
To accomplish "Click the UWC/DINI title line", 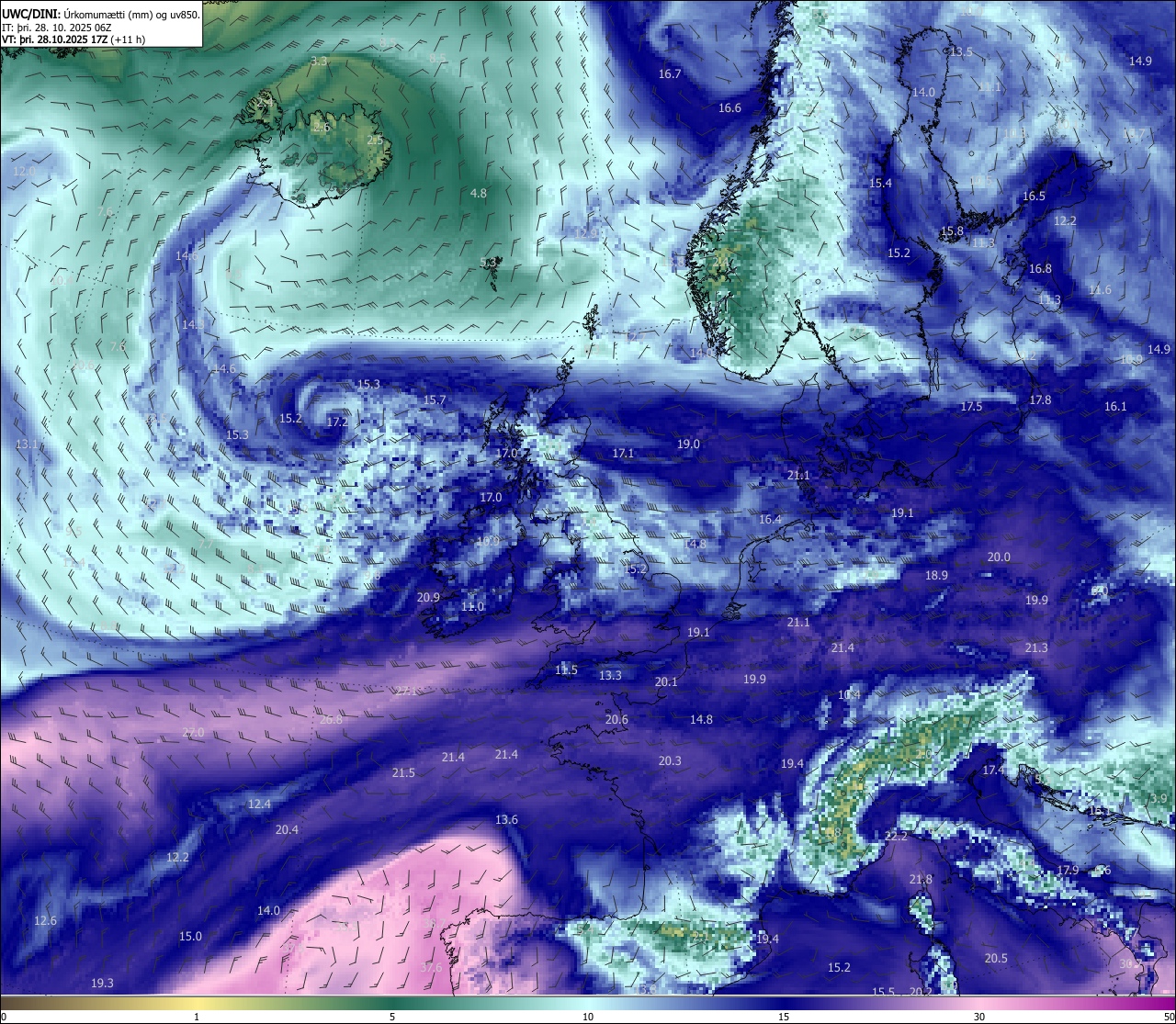I will click(101, 14).
